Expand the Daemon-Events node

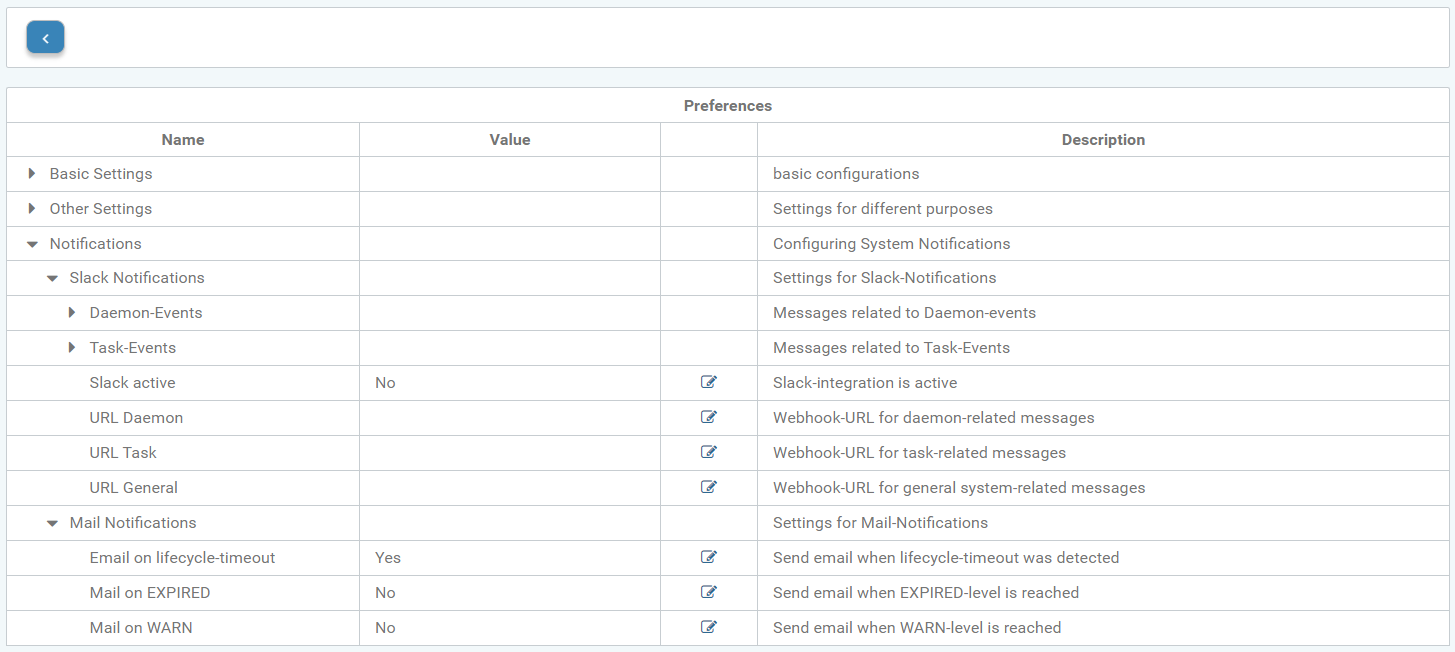[72, 313]
